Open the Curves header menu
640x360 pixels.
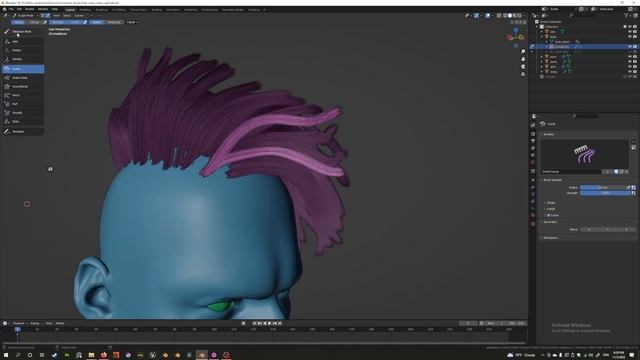79,16
